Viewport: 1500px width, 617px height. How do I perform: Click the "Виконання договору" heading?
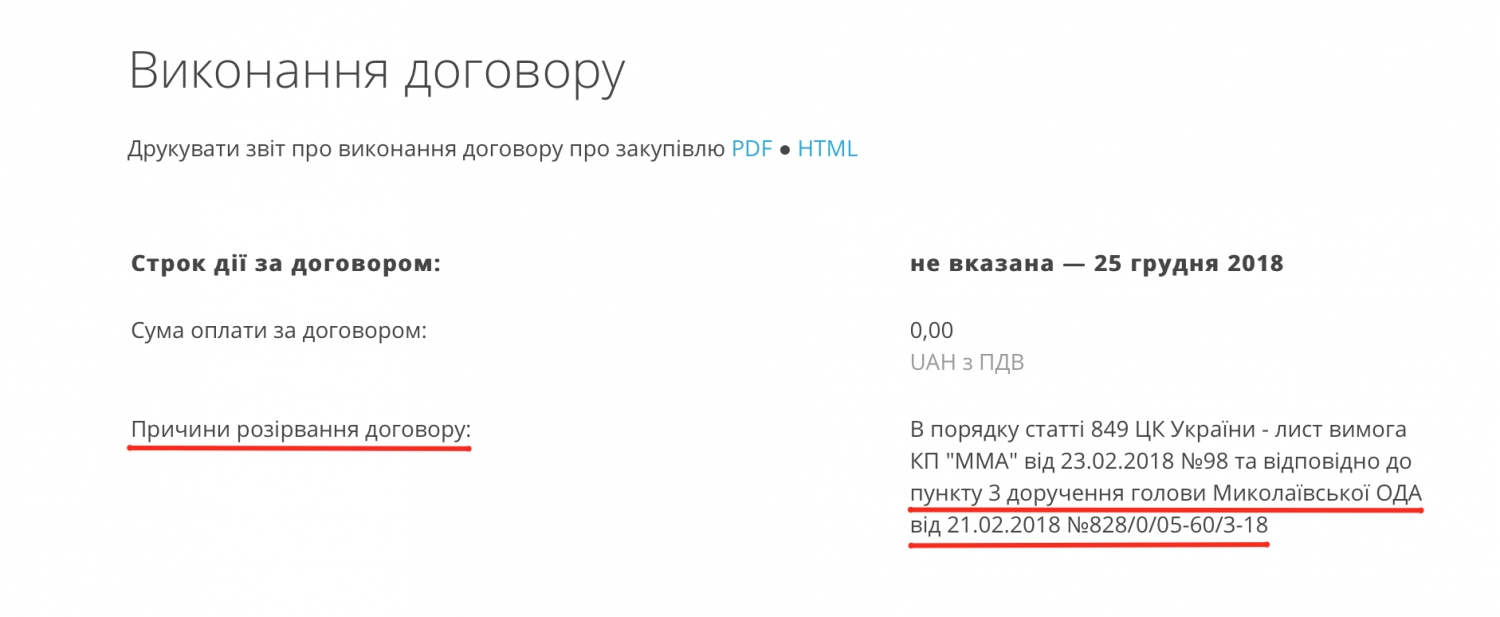point(377,70)
